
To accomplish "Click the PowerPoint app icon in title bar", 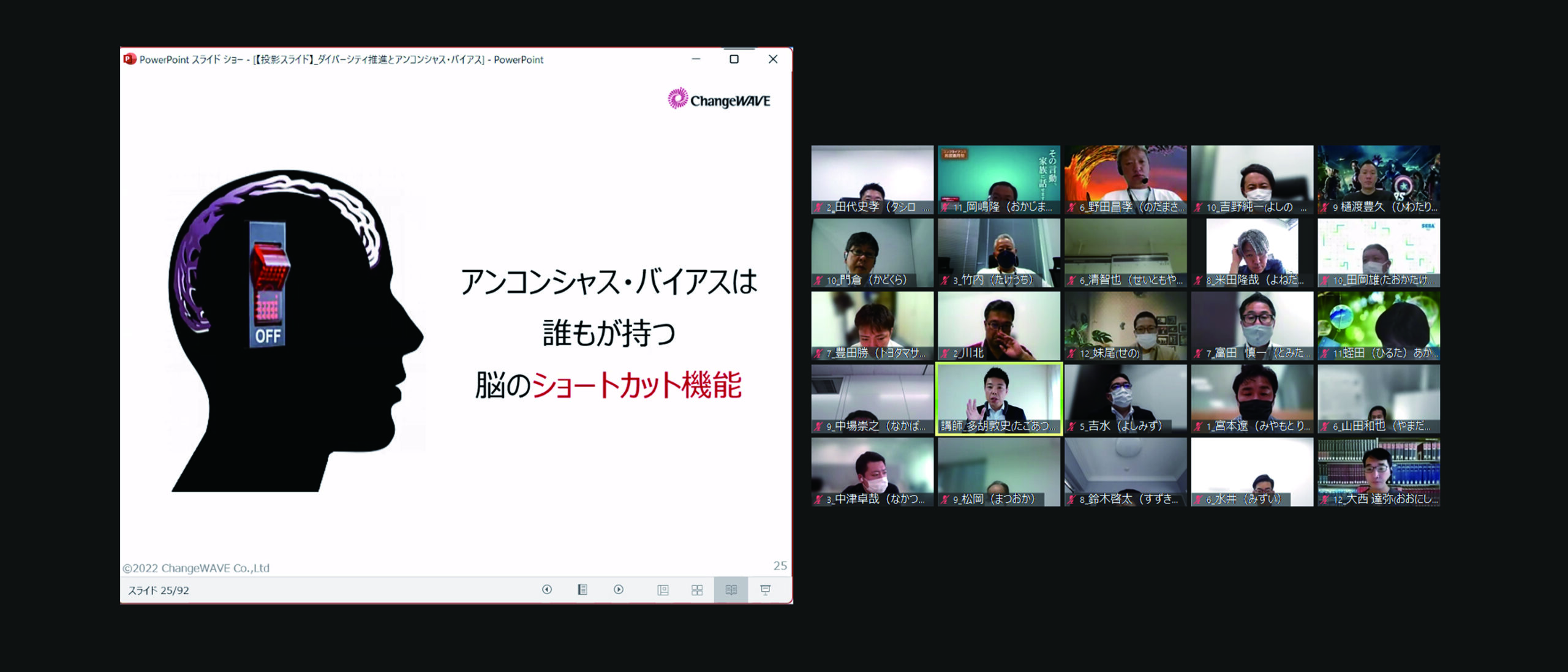I will [129, 59].
